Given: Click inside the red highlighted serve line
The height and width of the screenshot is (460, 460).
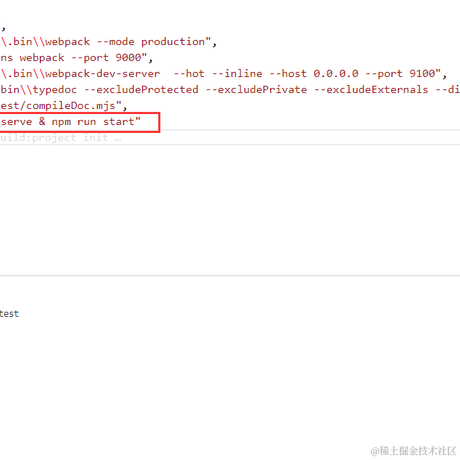Looking at the screenshot, I should tap(79, 122).
